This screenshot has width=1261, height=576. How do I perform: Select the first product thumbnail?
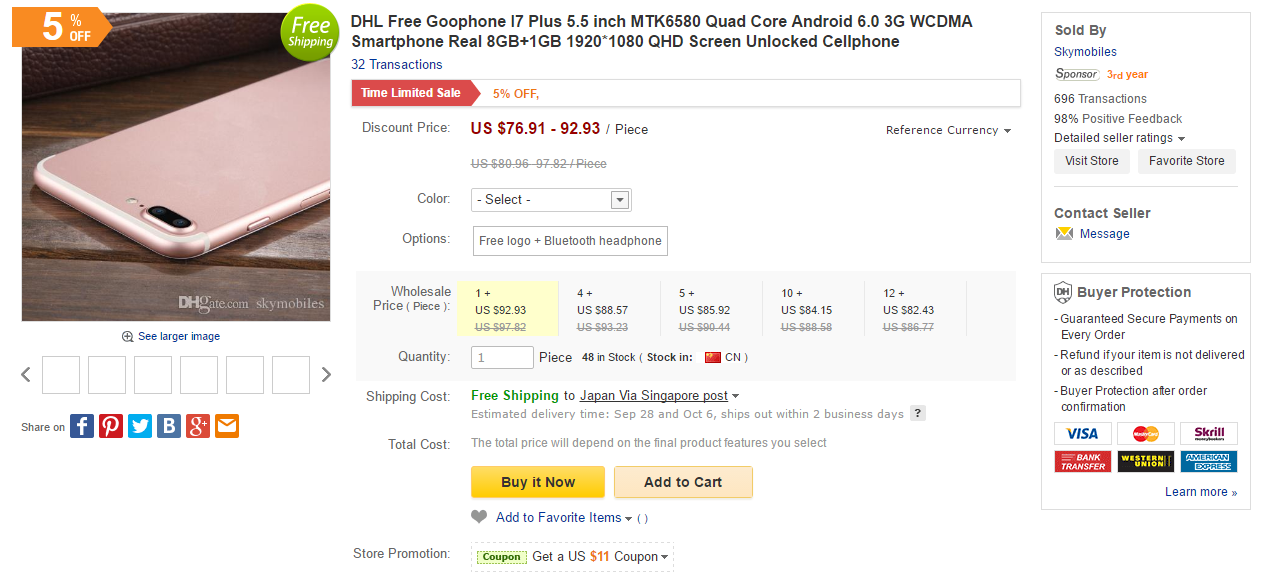61,375
